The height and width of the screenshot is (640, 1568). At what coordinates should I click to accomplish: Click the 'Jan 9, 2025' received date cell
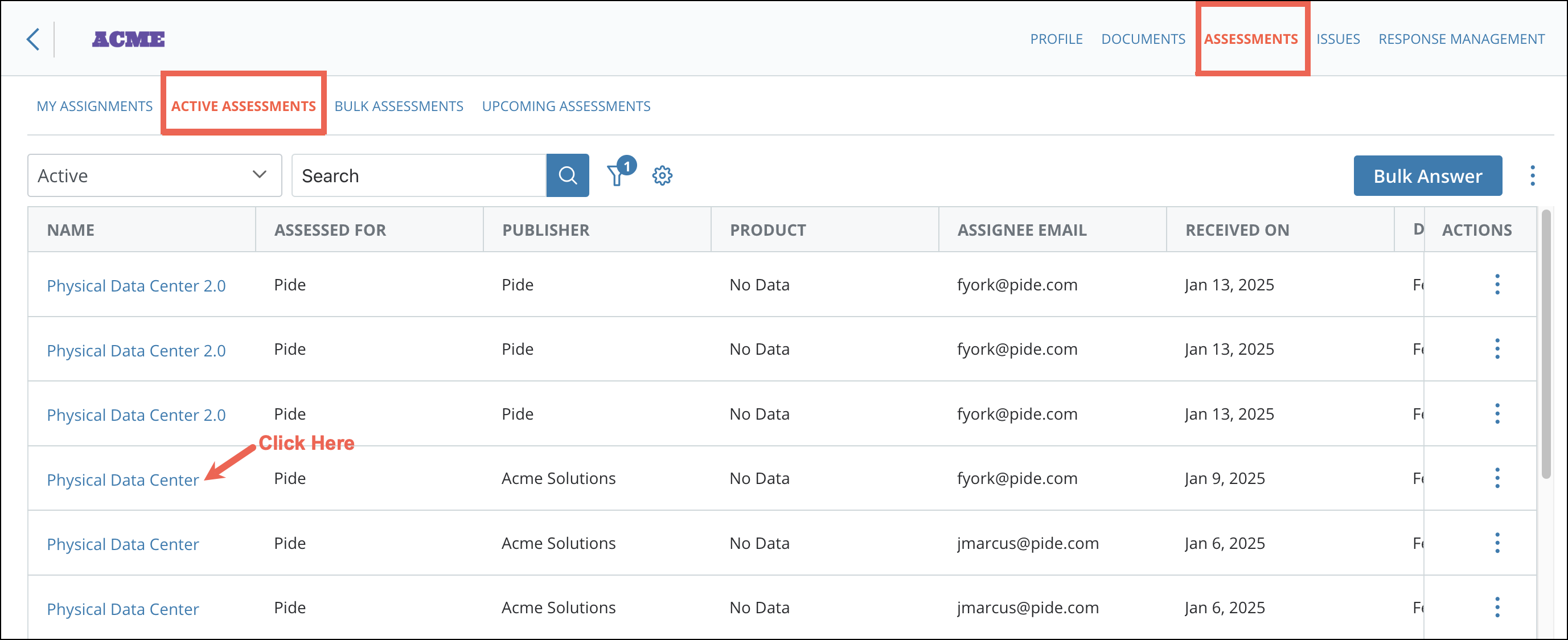(x=1225, y=479)
